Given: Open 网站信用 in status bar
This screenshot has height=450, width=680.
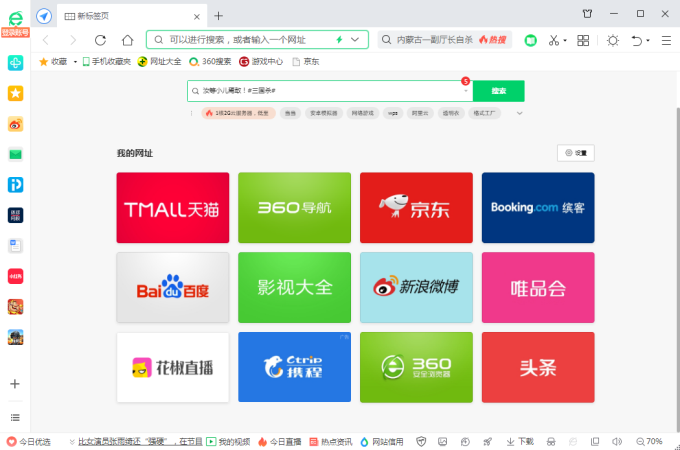Looking at the screenshot, I should 382,442.
